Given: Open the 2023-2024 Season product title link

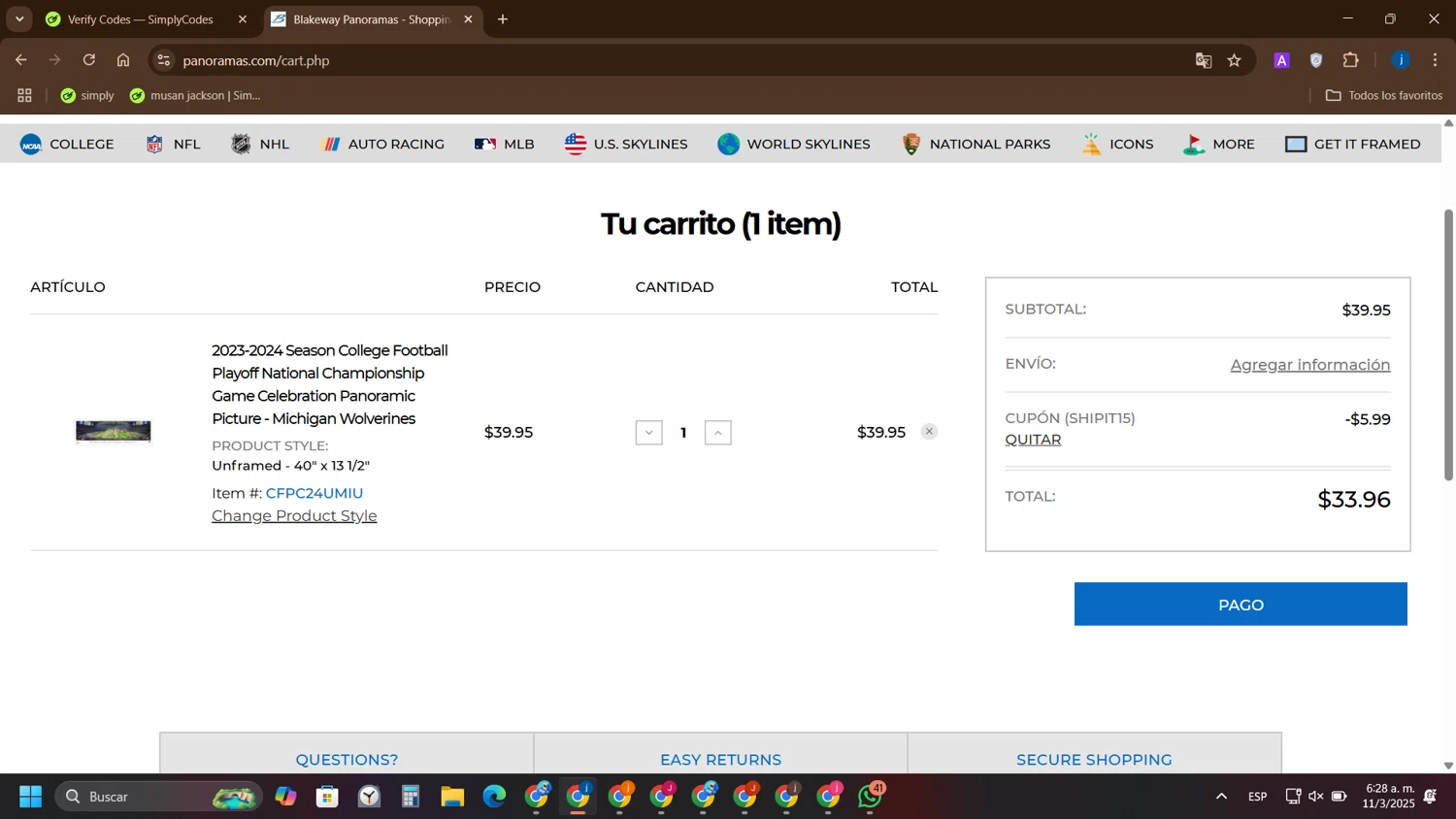Looking at the screenshot, I should (330, 384).
